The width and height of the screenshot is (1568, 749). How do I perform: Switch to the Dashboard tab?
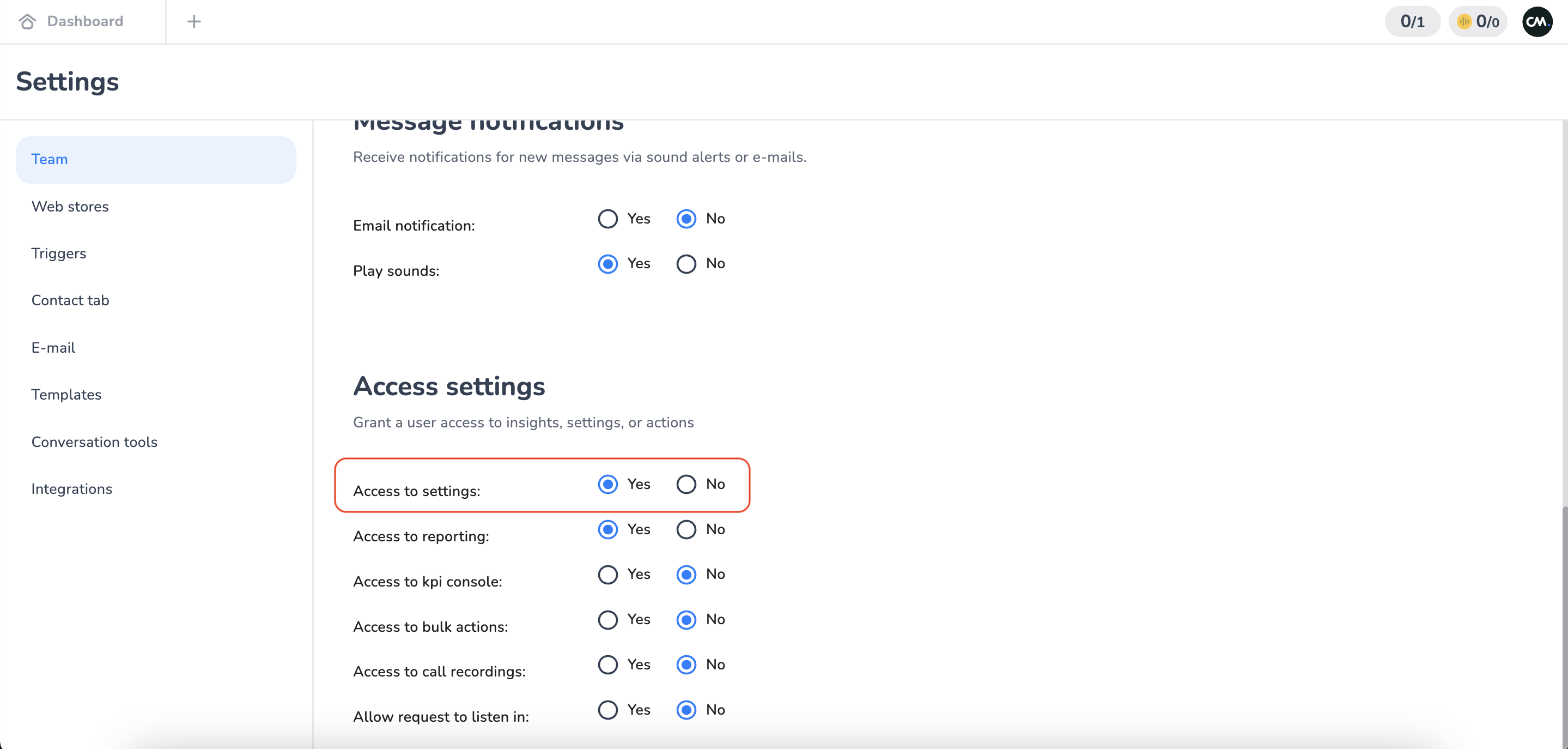[84, 21]
